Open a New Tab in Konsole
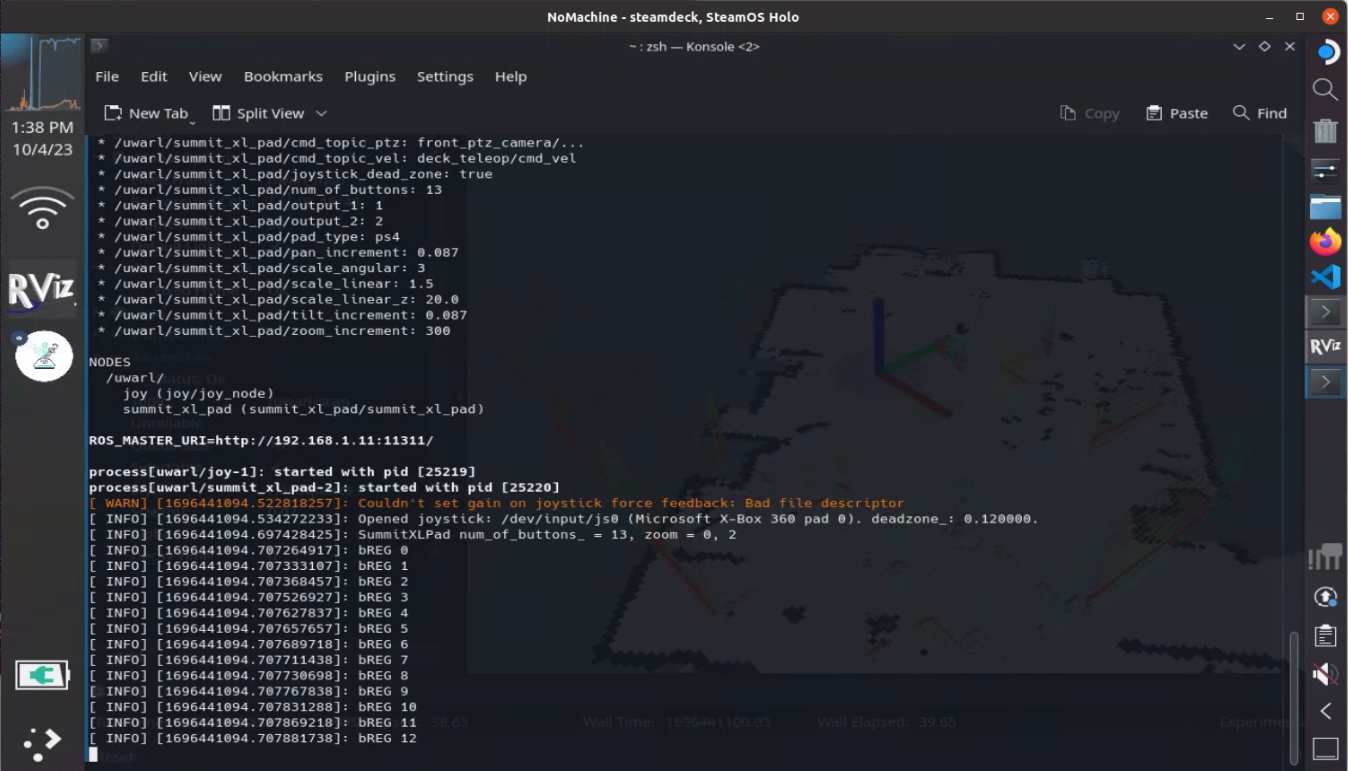 (147, 114)
